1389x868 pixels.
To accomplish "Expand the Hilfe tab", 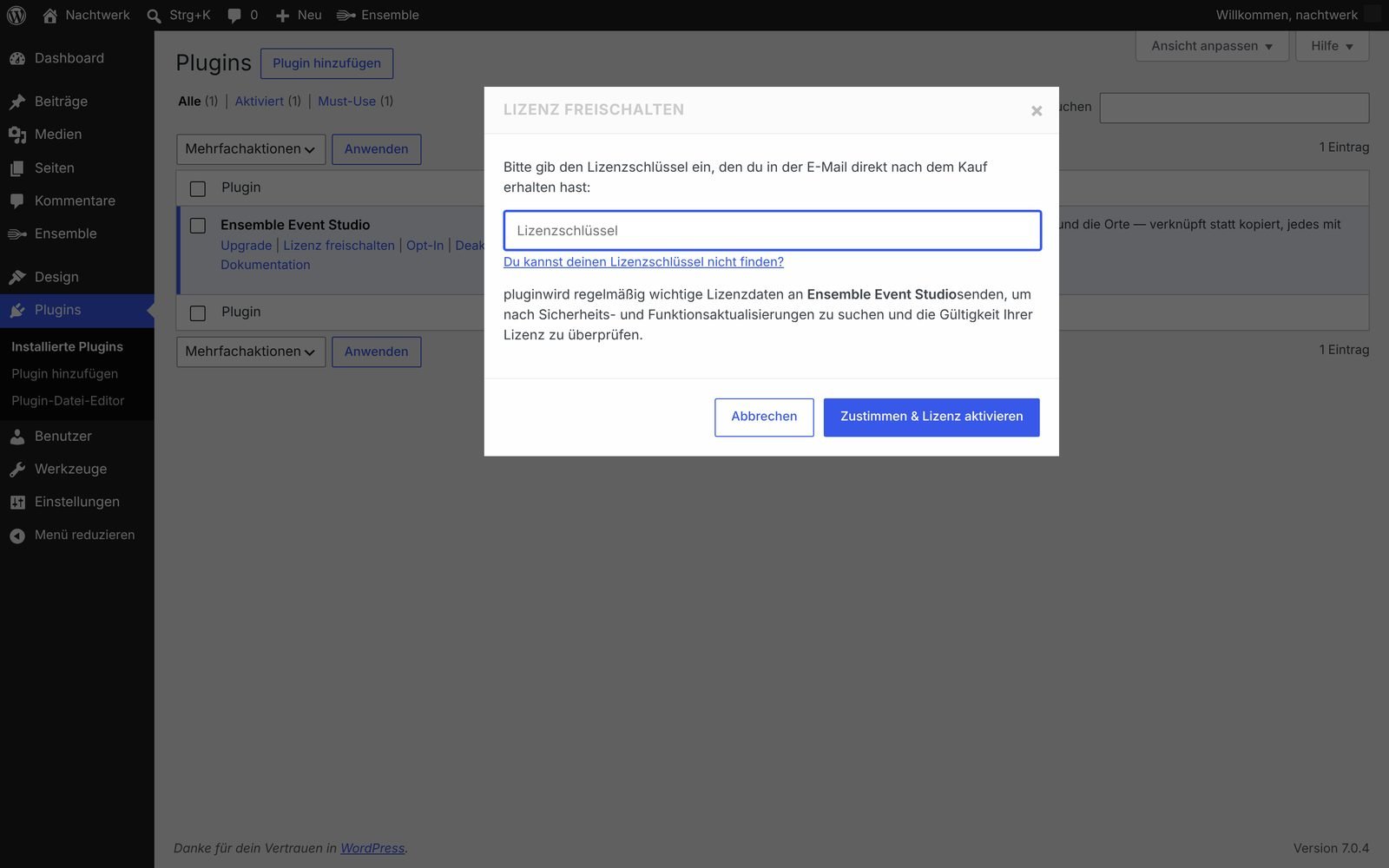I will (x=1332, y=46).
